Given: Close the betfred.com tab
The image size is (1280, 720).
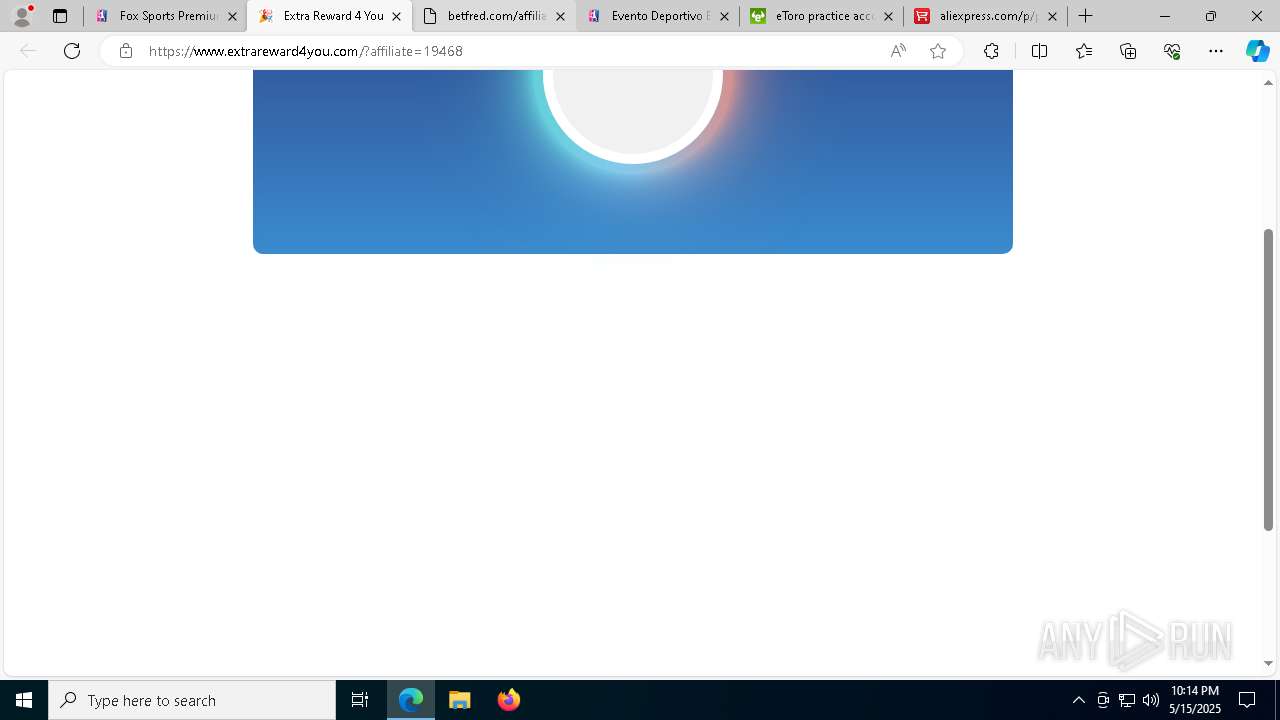Looking at the screenshot, I should tap(560, 17).
